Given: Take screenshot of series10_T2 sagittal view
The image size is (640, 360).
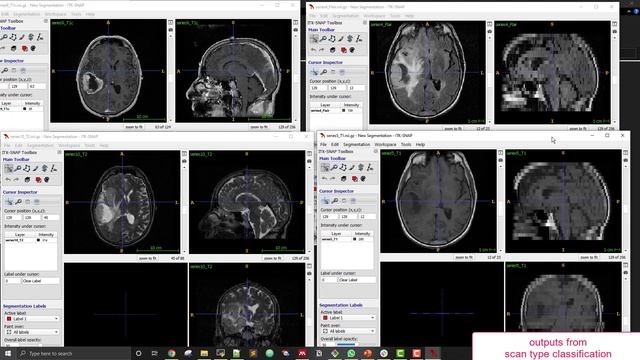Looking at the screenshot, I should [x=309, y=161].
